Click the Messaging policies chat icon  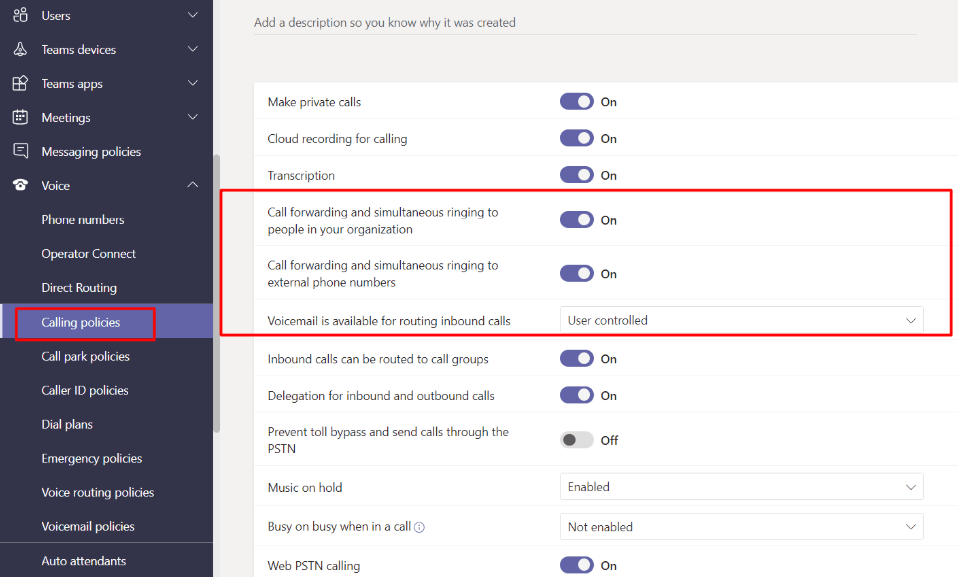coord(20,151)
